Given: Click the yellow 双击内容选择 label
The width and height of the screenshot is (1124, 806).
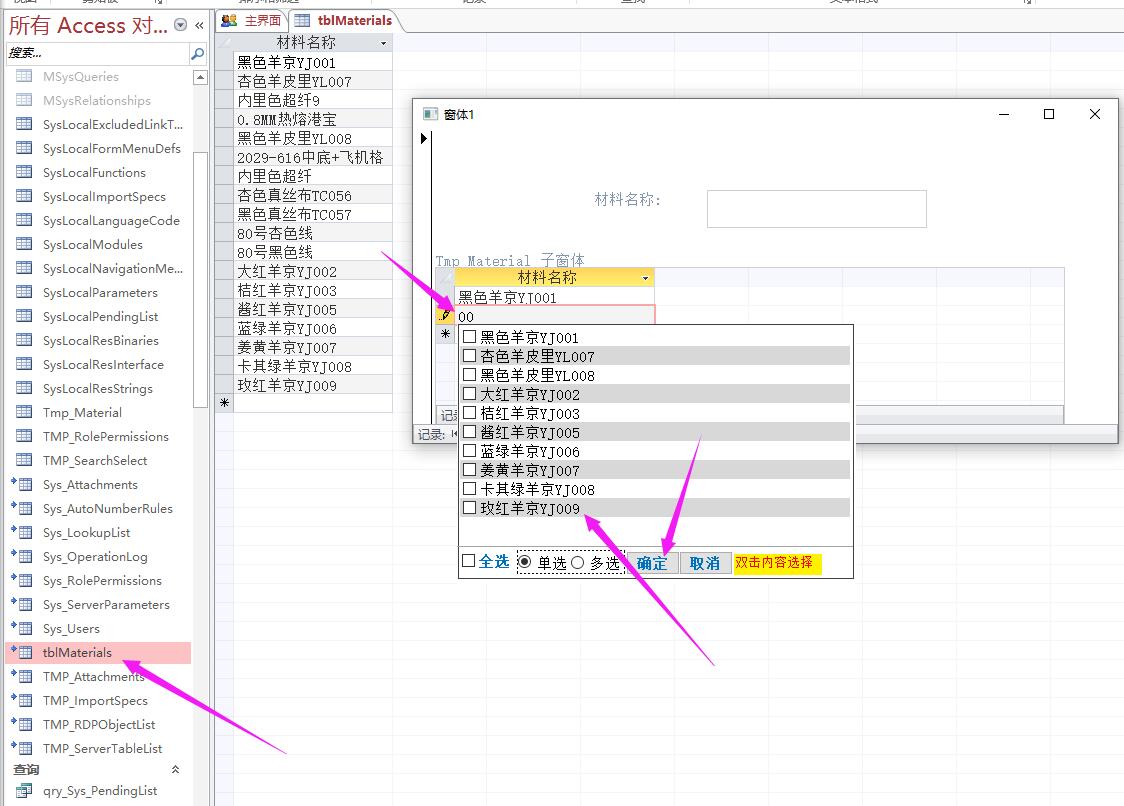Looking at the screenshot, I should pyautogui.click(x=778, y=563).
